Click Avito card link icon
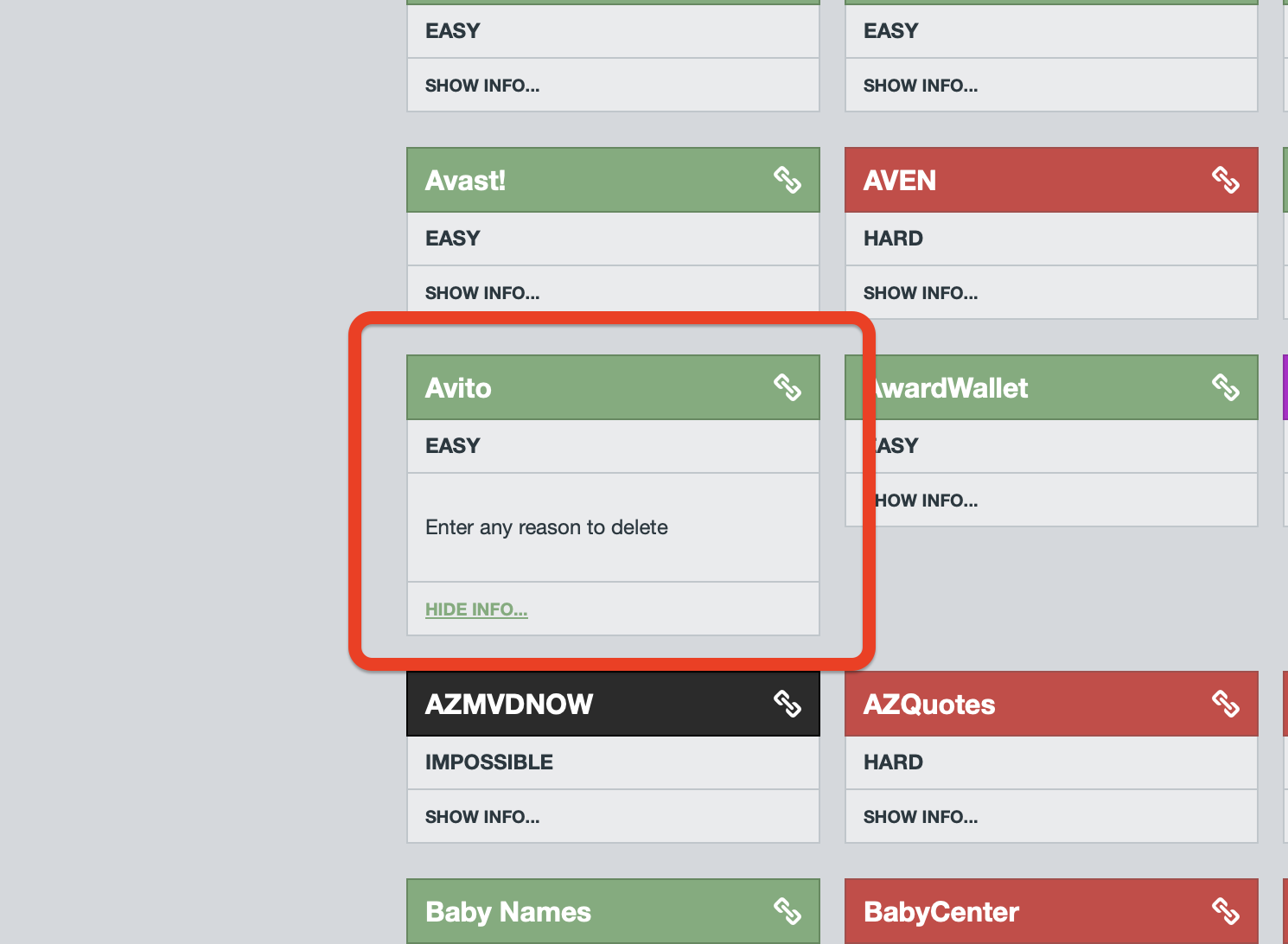 [x=787, y=387]
